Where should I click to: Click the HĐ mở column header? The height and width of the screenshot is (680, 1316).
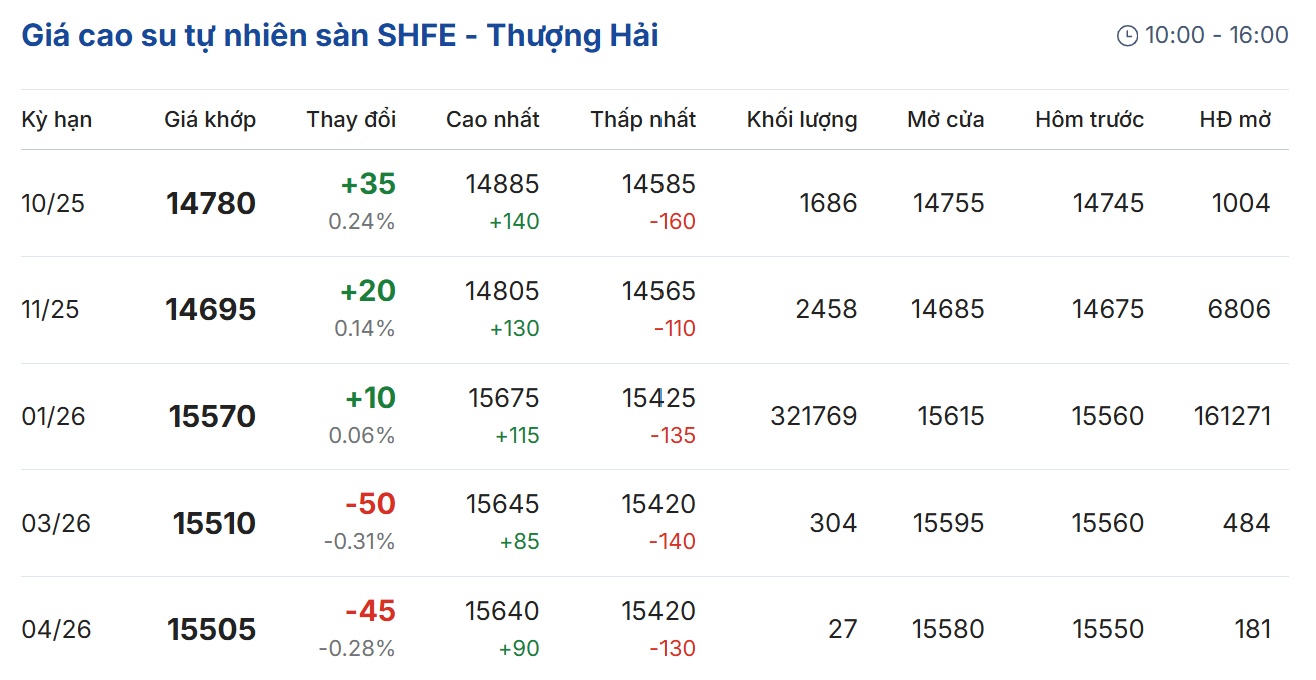(x=1235, y=120)
